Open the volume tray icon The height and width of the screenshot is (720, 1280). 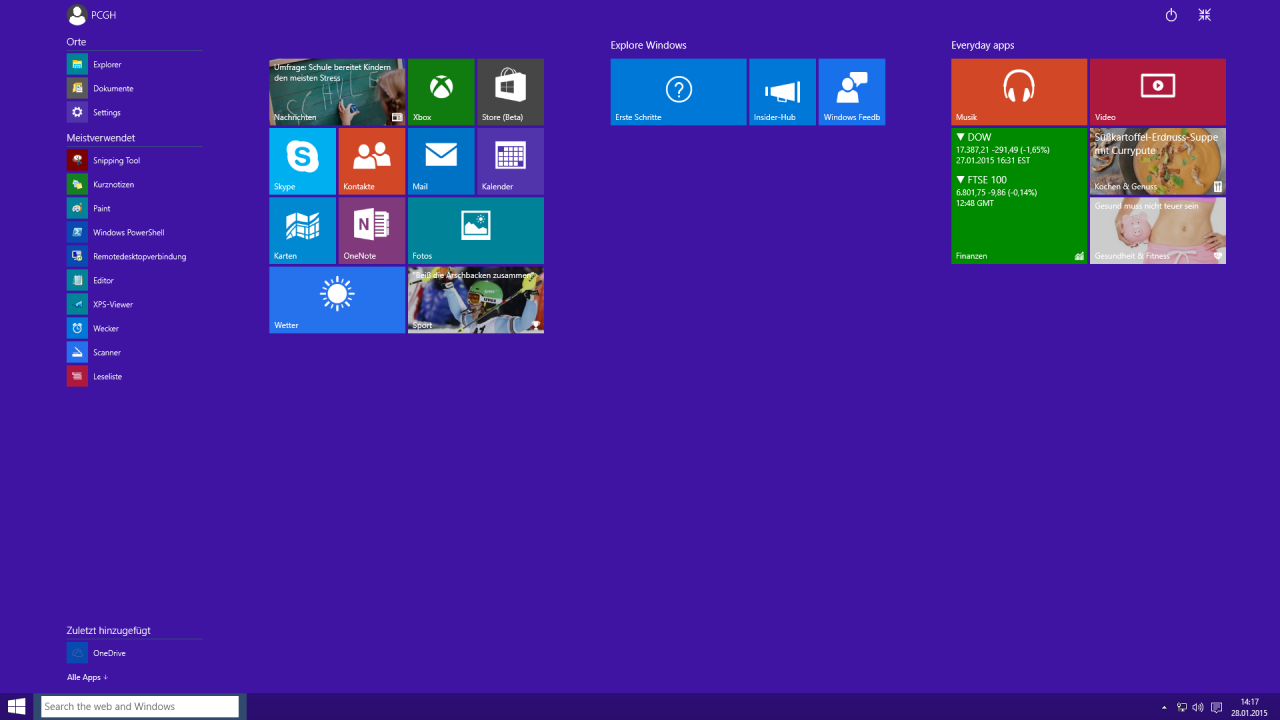(x=1198, y=707)
